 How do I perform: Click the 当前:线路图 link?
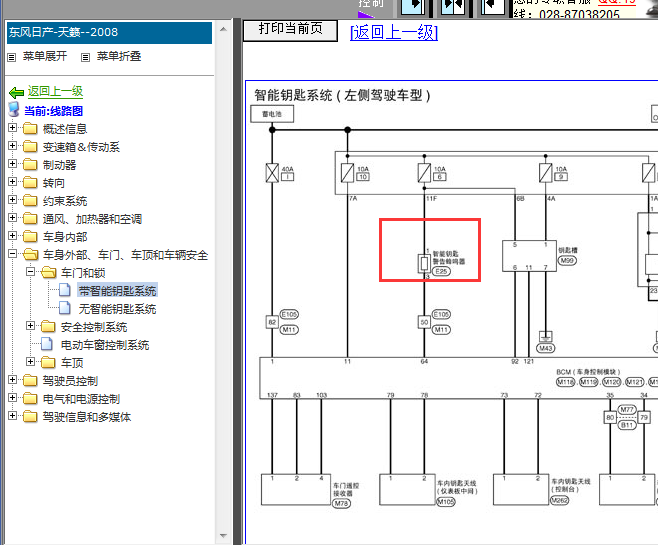(x=54, y=111)
